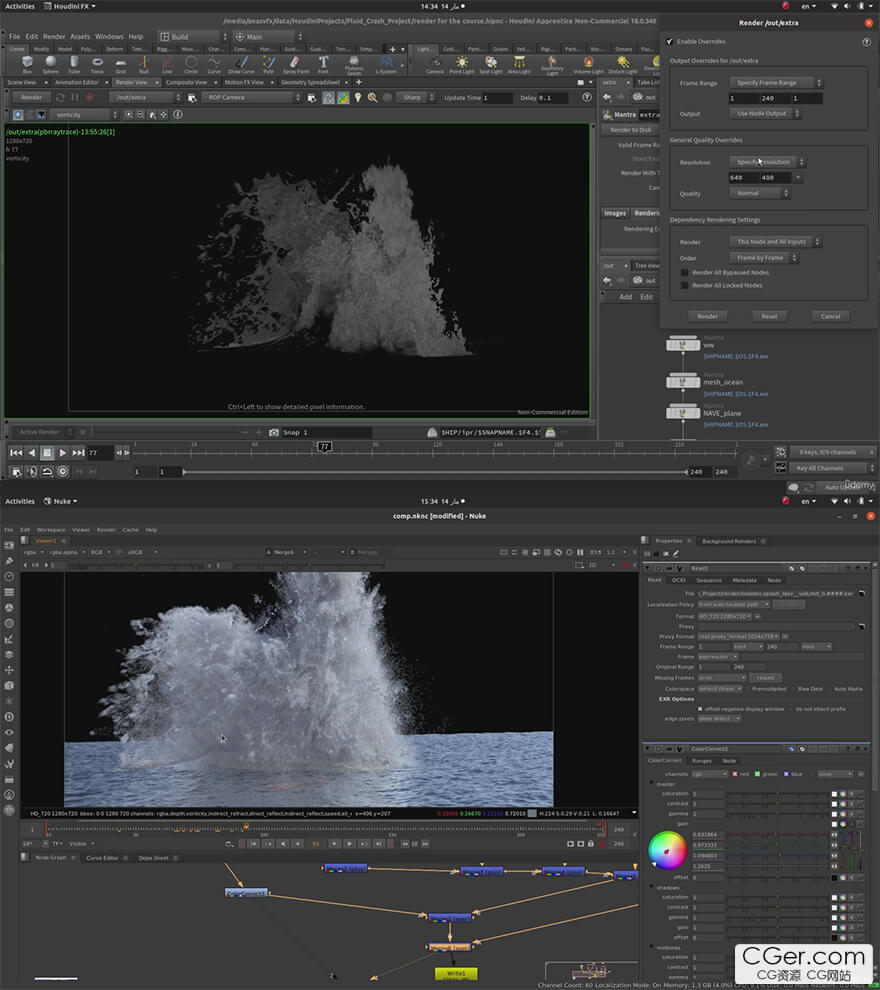Click the Render View help icon

click(x=587, y=97)
